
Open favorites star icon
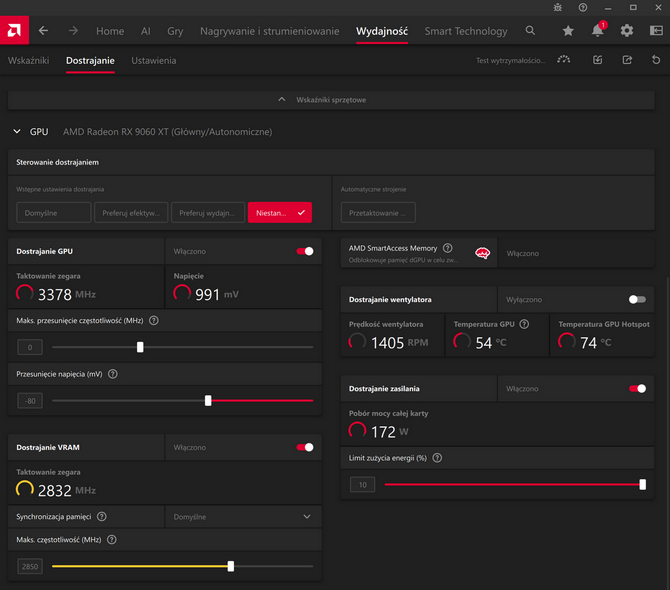tap(568, 30)
